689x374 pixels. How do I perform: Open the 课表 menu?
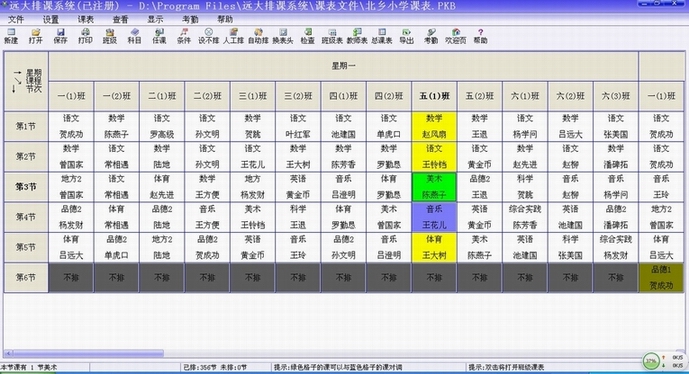[86, 19]
